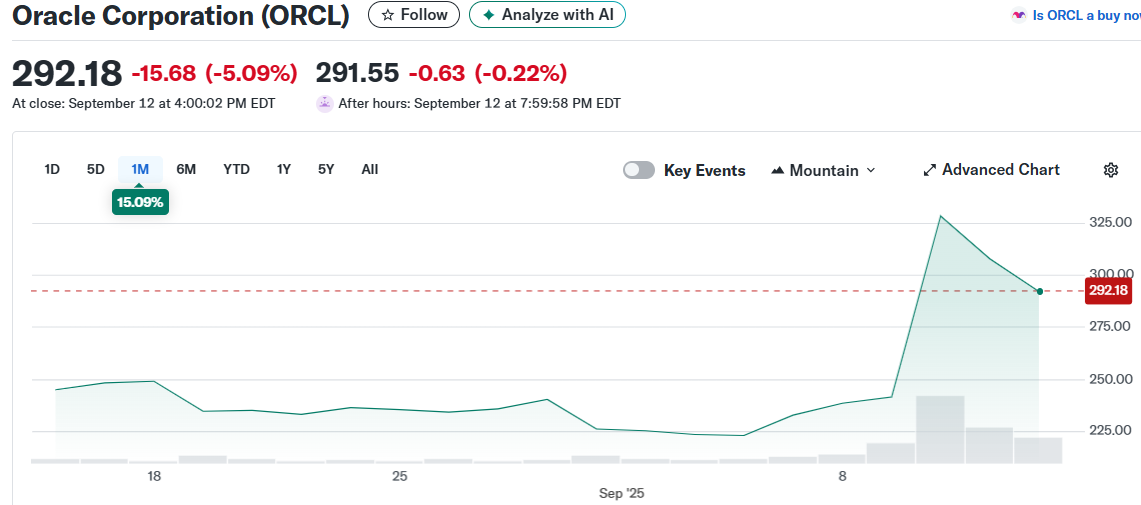Click the 250.00 axis label
The height and width of the screenshot is (505, 1141).
click(x=1110, y=379)
